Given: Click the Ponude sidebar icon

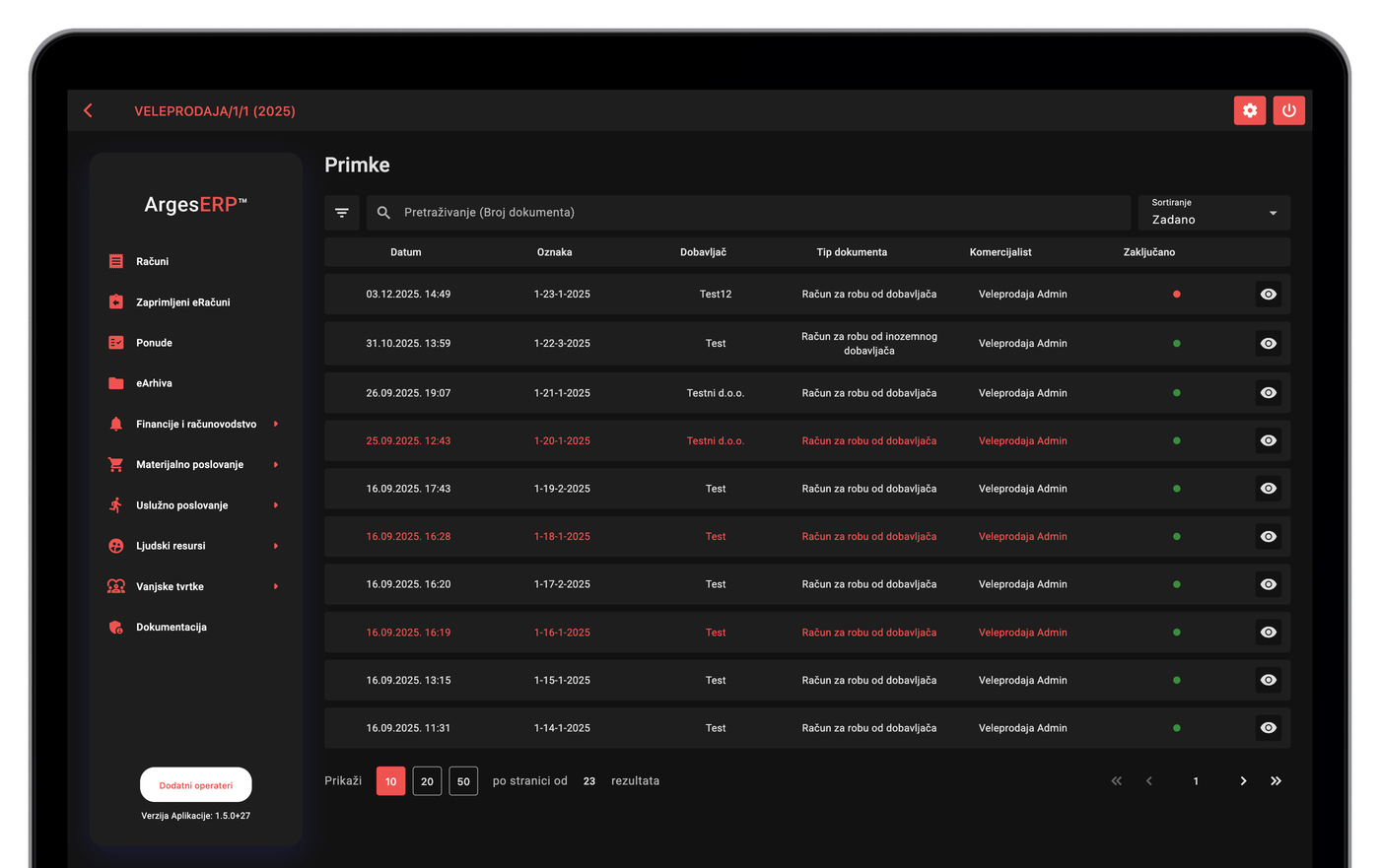Looking at the screenshot, I should coord(116,343).
